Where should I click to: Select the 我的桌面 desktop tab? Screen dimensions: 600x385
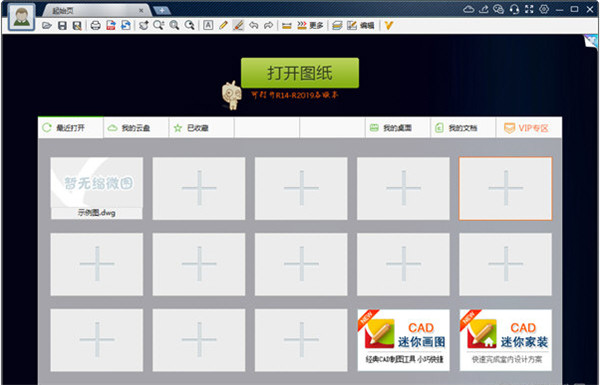[398, 128]
